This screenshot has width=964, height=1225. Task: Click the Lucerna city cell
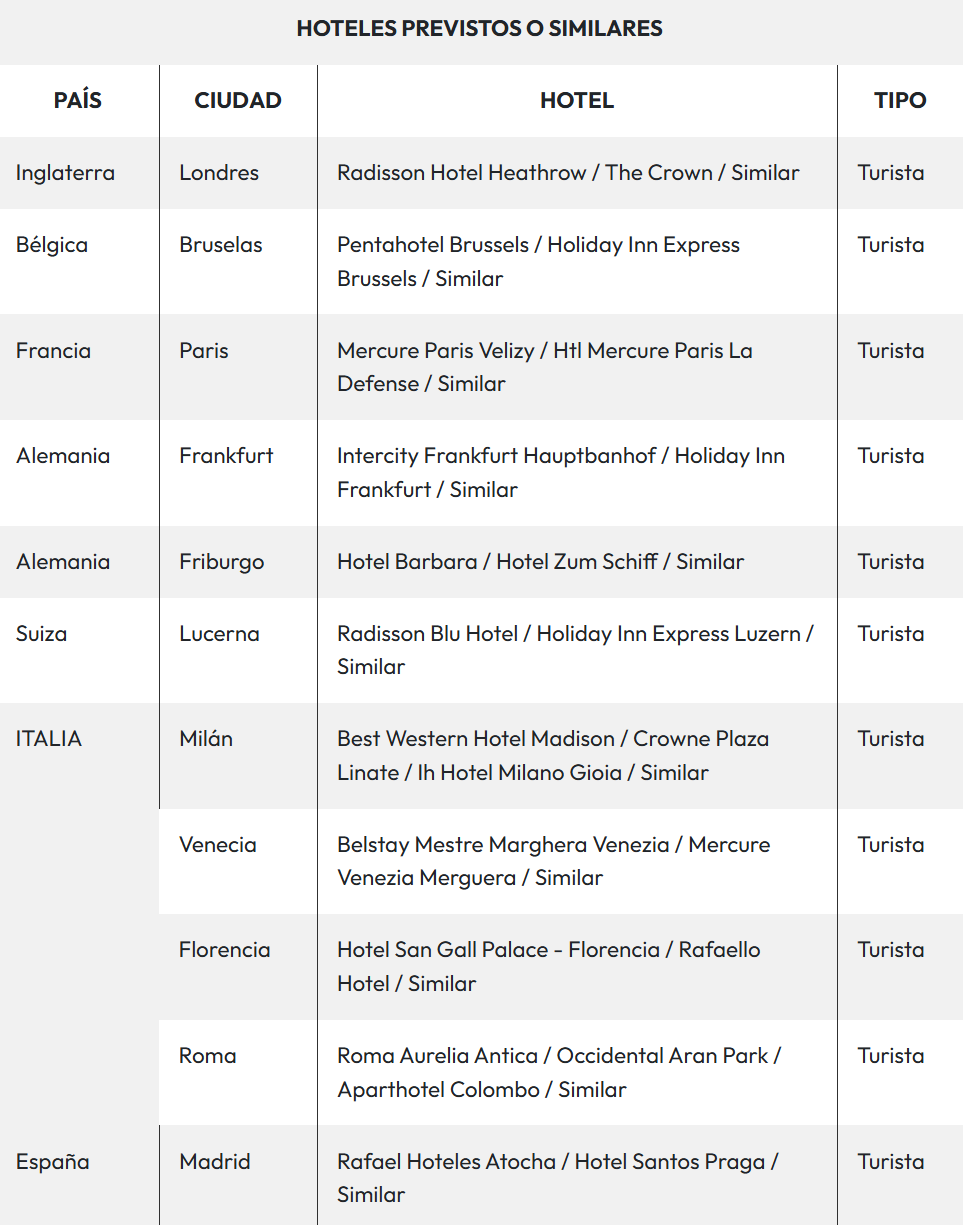click(219, 634)
